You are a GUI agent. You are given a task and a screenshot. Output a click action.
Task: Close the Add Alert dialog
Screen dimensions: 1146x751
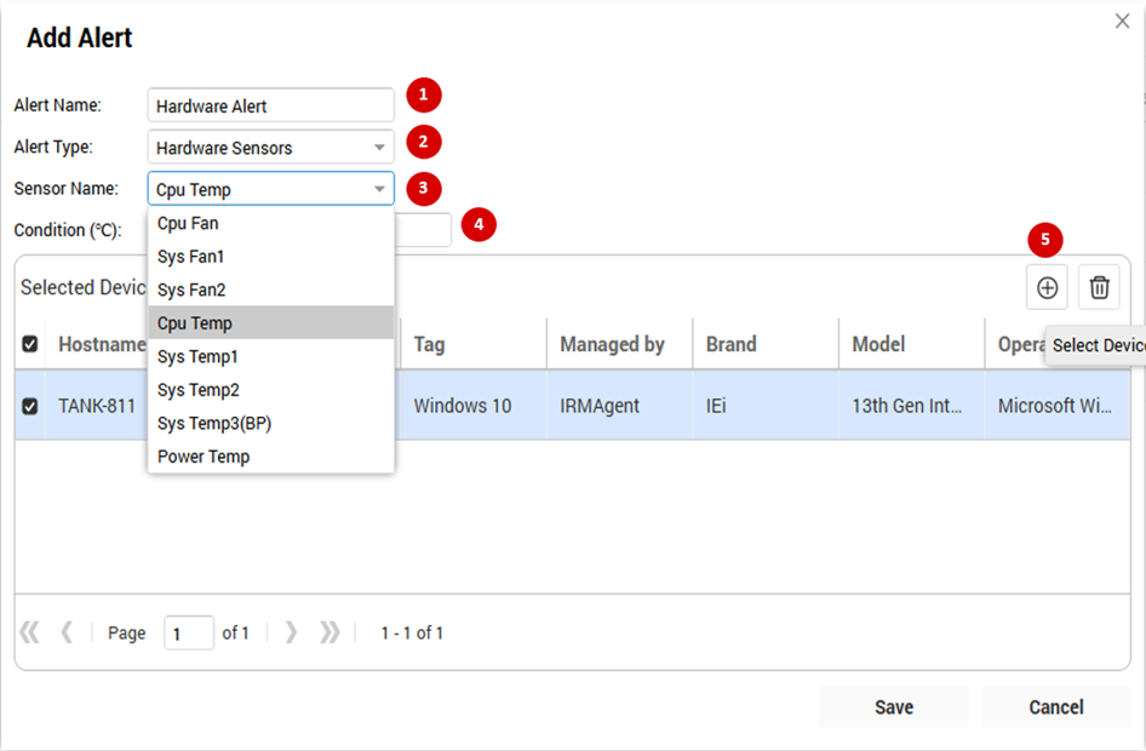point(1123,21)
